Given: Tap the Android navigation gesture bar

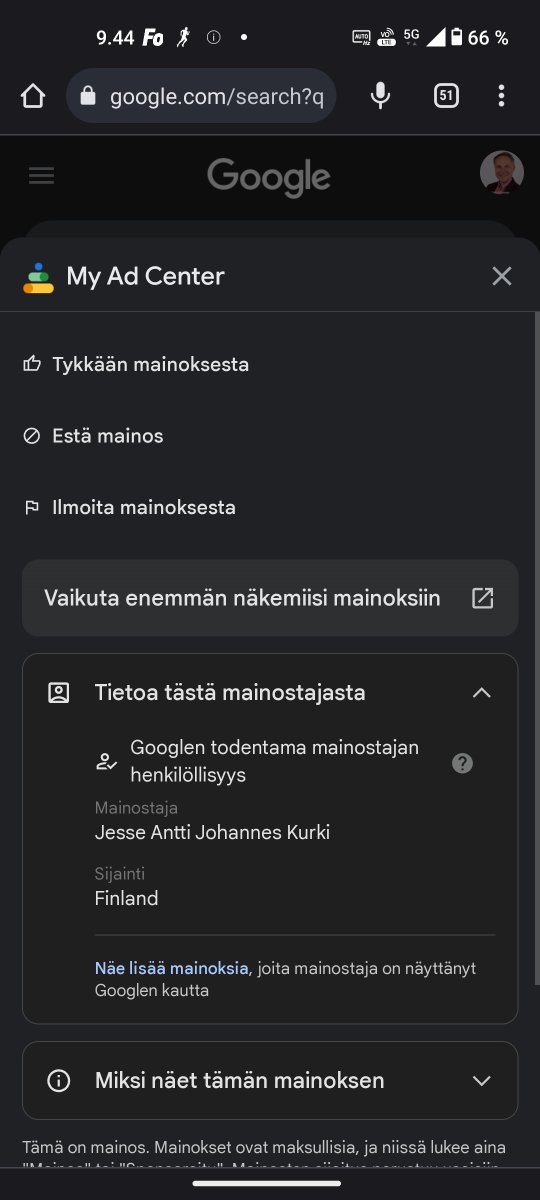Looking at the screenshot, I should [267, 1184].
